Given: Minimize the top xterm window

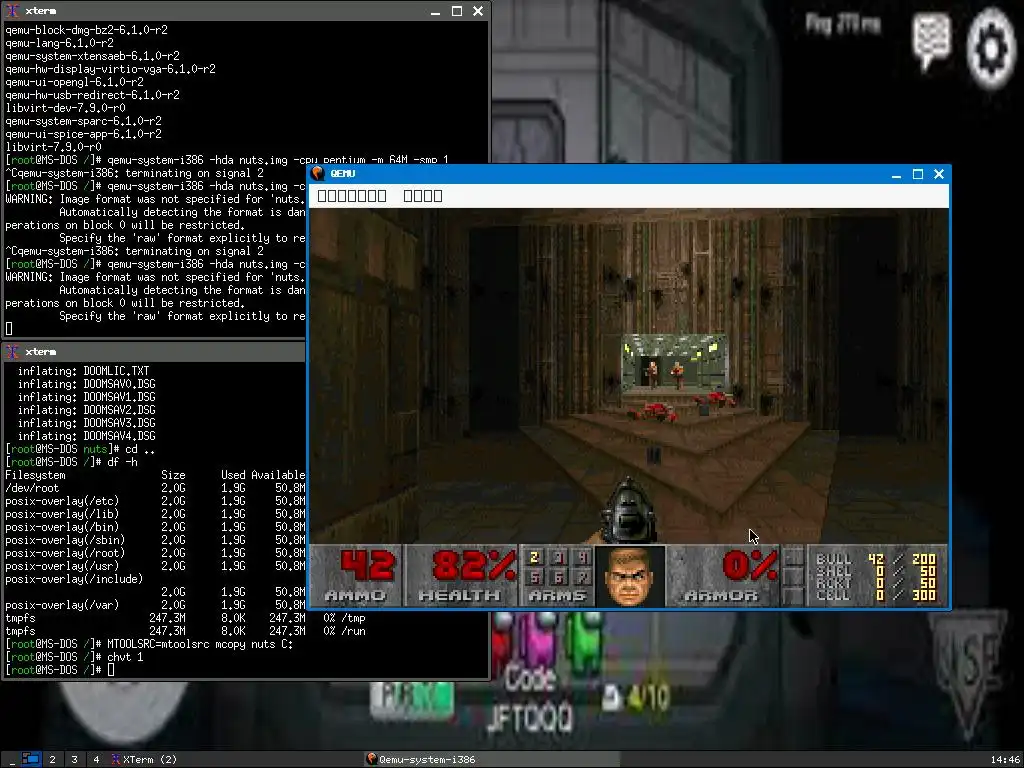Looking at the screenshot, I should tap(436, 12).
